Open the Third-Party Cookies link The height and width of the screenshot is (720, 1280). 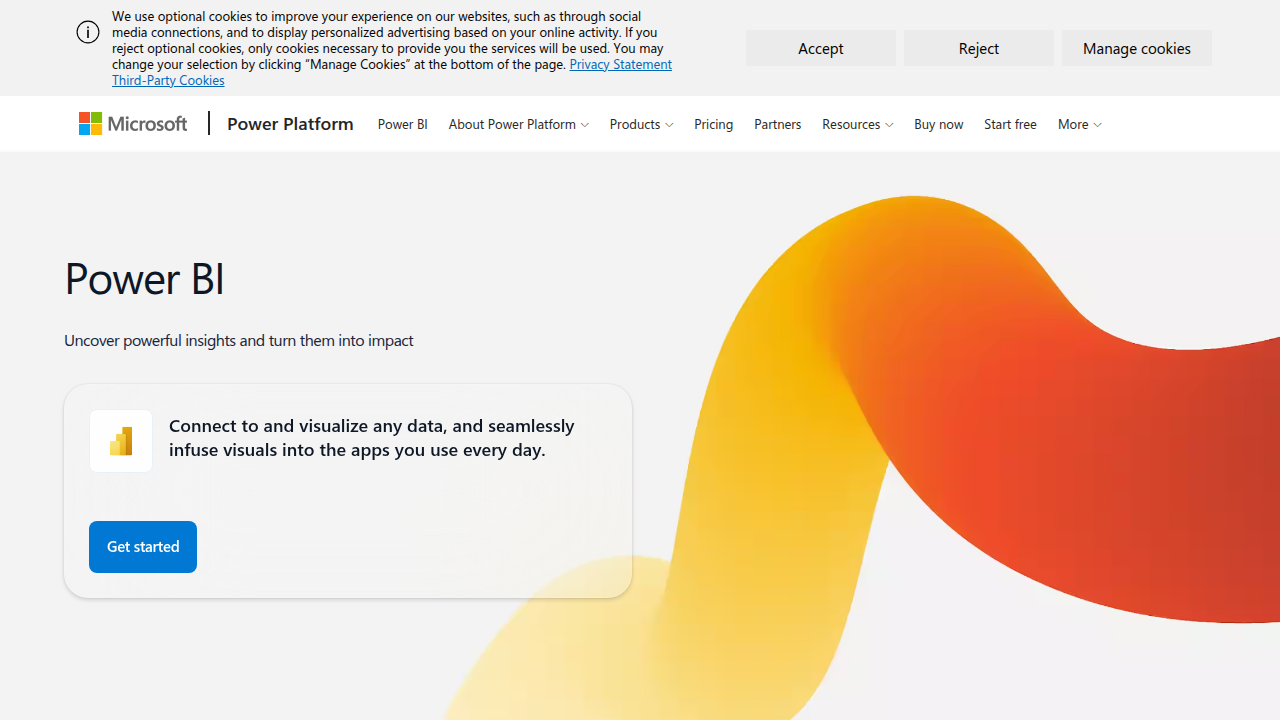[168, 80]
